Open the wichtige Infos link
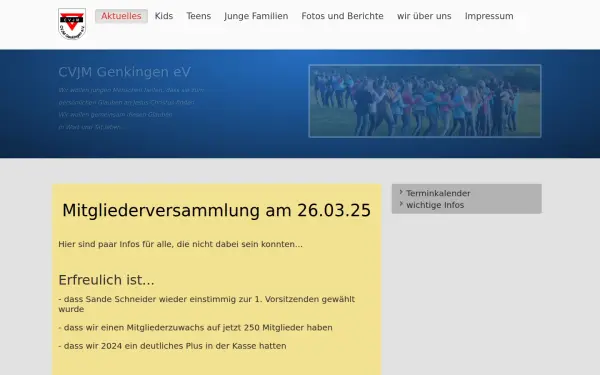Screen dimensions: 600x375 click(x=435, y=205)
